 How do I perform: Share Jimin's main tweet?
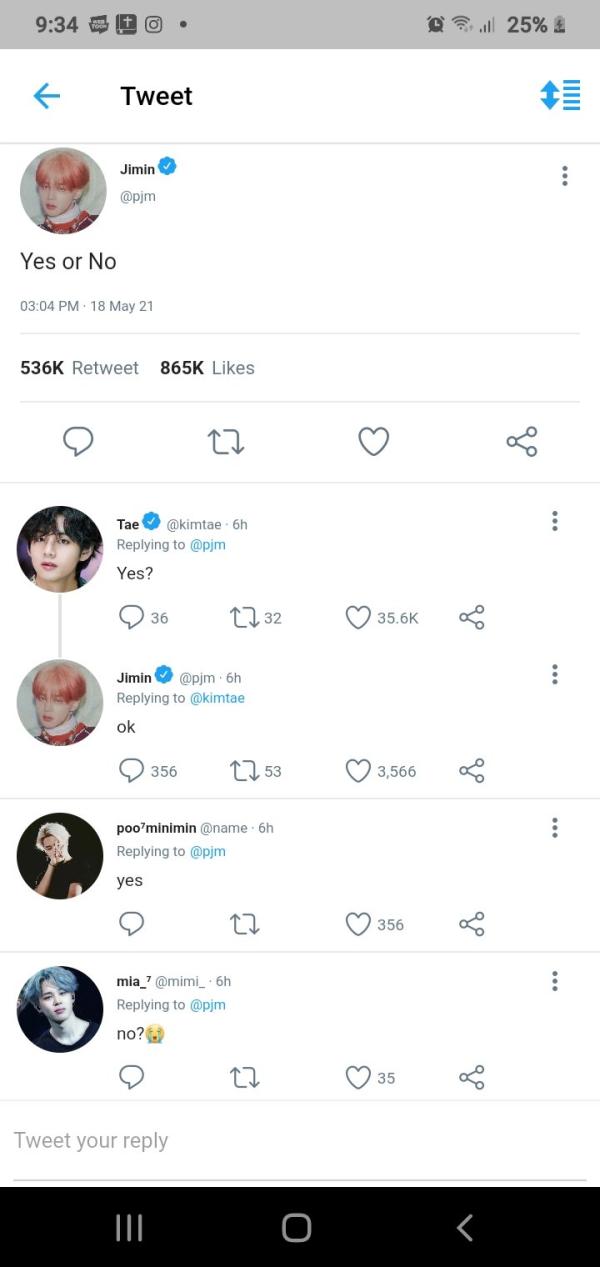[x=521, y=441]
